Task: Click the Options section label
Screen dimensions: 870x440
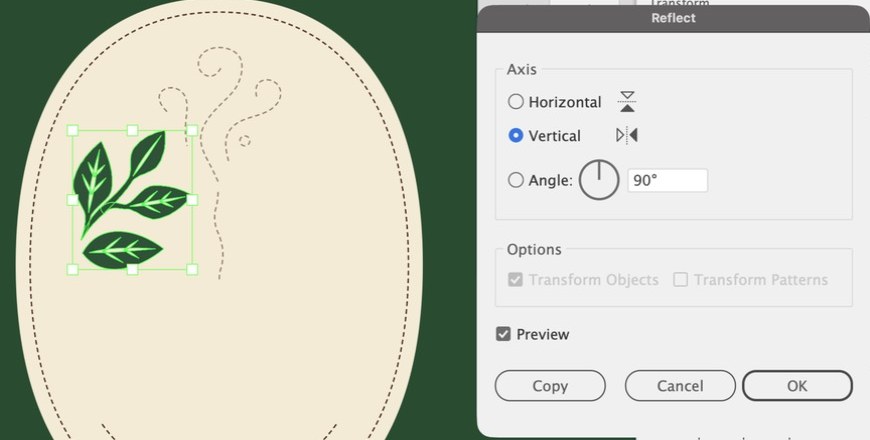Action: (534, 249)
